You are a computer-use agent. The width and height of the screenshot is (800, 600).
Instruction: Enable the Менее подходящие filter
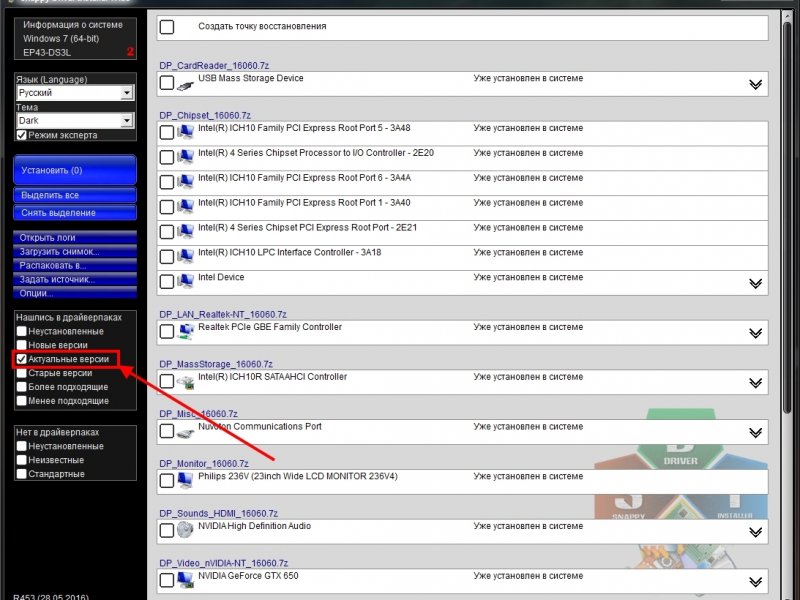(x=21, y=401)
